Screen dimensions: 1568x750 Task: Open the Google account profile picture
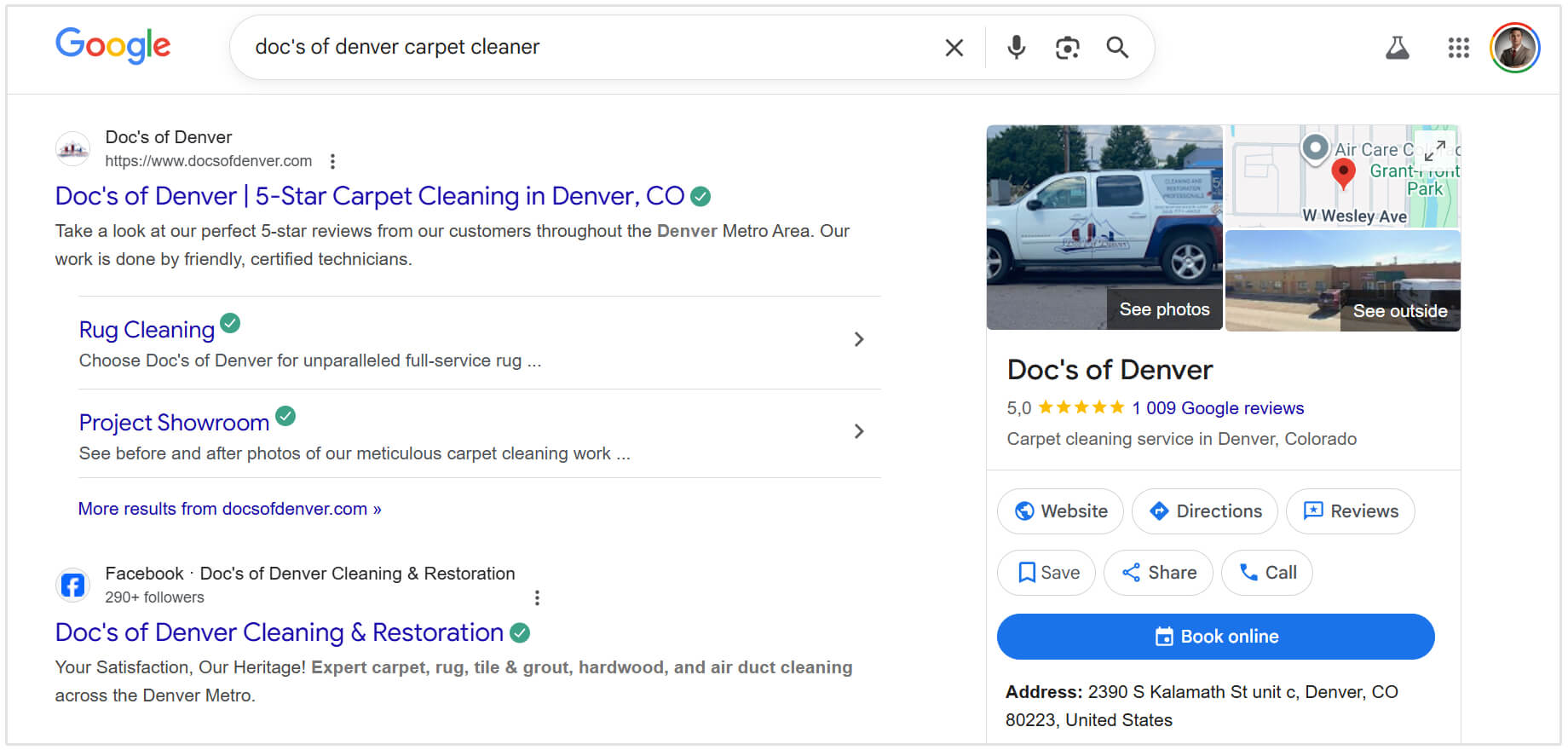[1514, 48]
